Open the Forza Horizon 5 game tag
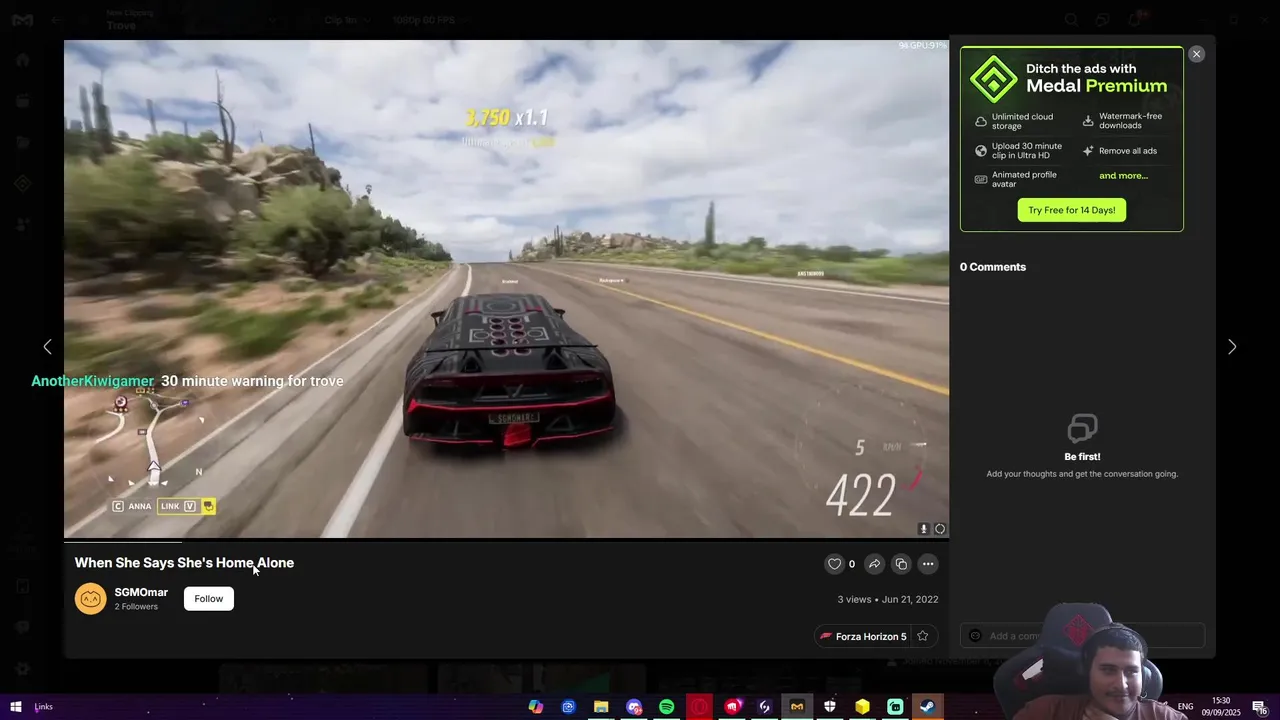 coord(863,636)
